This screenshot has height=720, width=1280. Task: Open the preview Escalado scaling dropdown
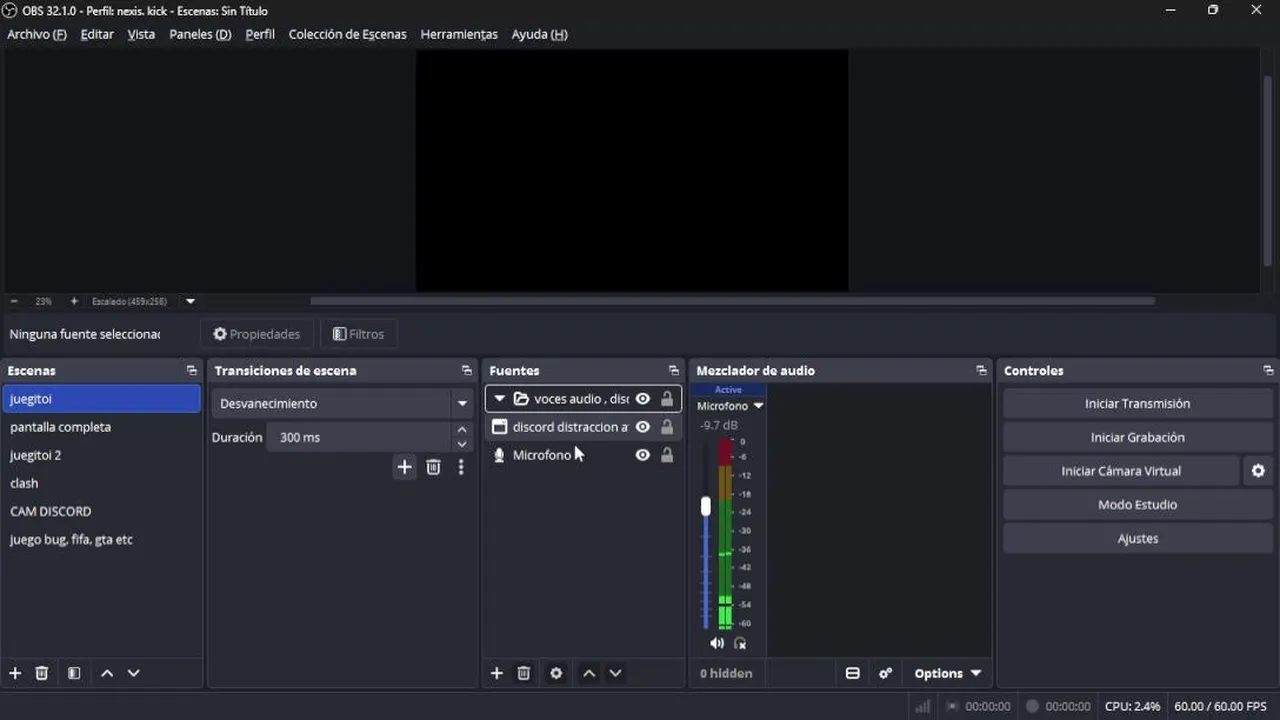(x=190, y=301)
